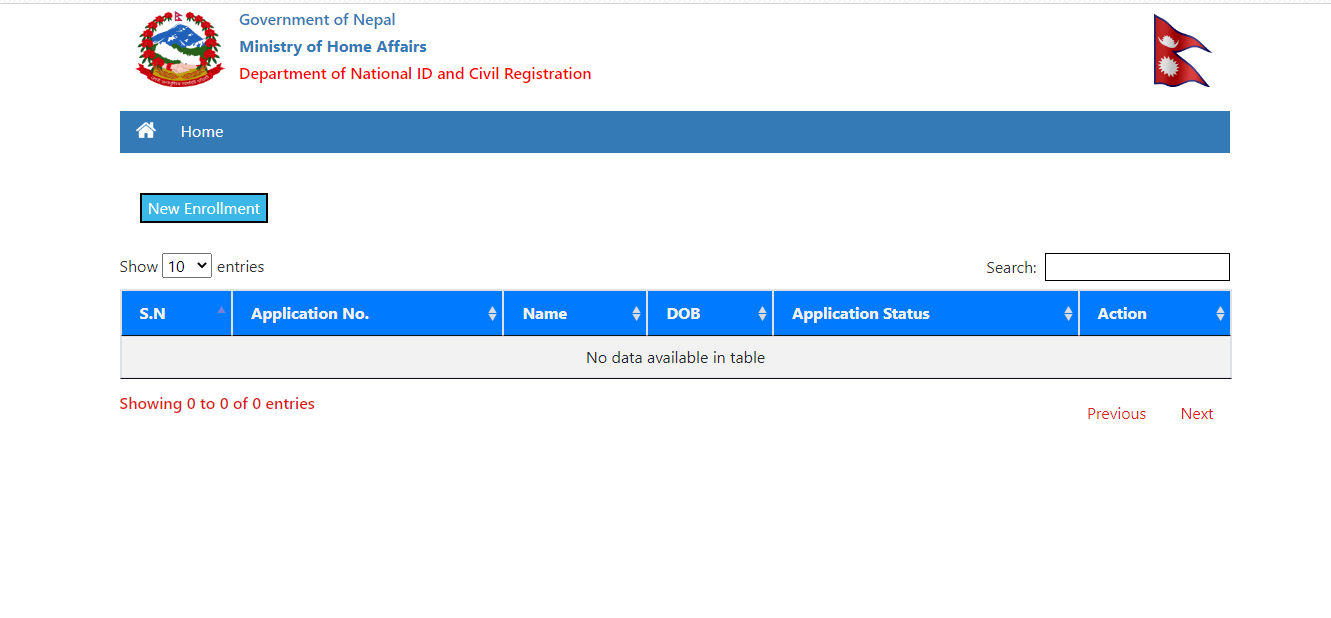The height and width of the screenshot is (618, 1331).
Task: Click the sort icon on Application Status column
Action: click(1066, 313)
